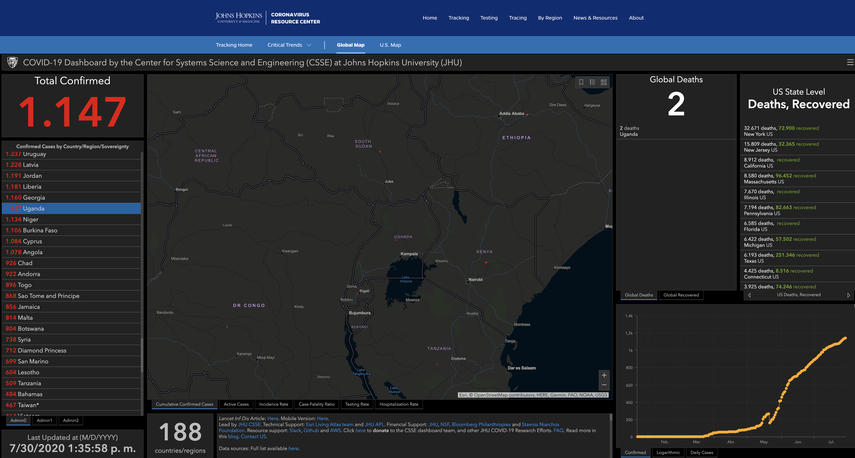Open the Tracing nav item
The height and width of the screenshot is (458, 855).
(517, 18)
